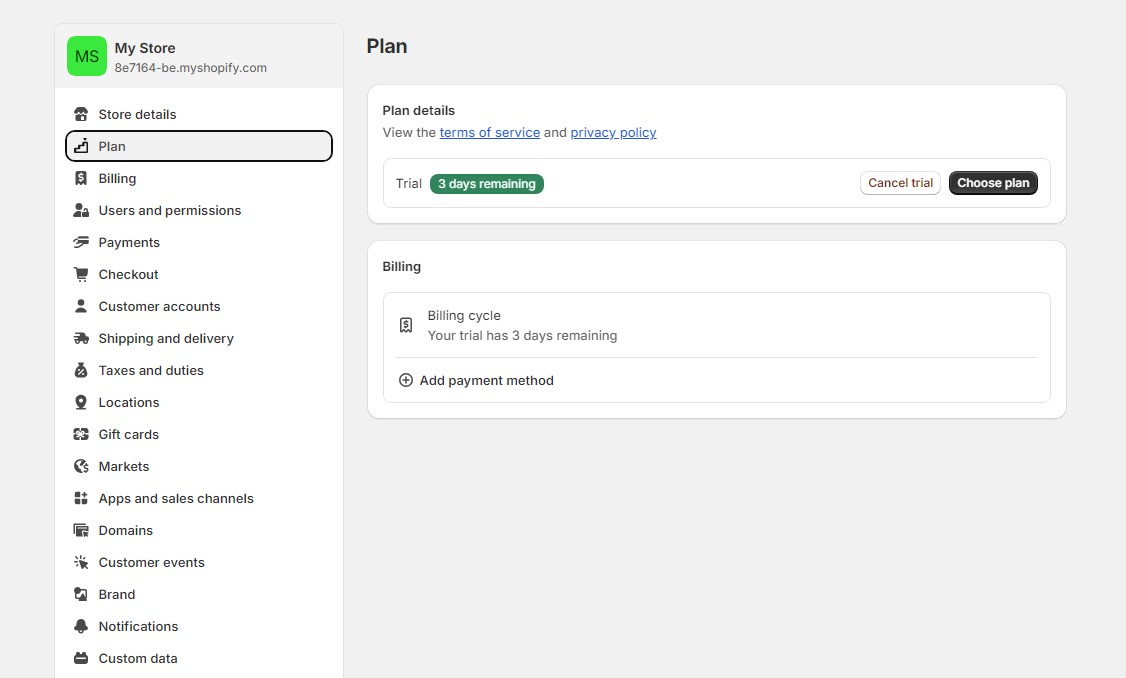The height and width of the screenshot is (678, 1126).
Task: Click the plus circle icon for payment method
Action: [406, 380]
